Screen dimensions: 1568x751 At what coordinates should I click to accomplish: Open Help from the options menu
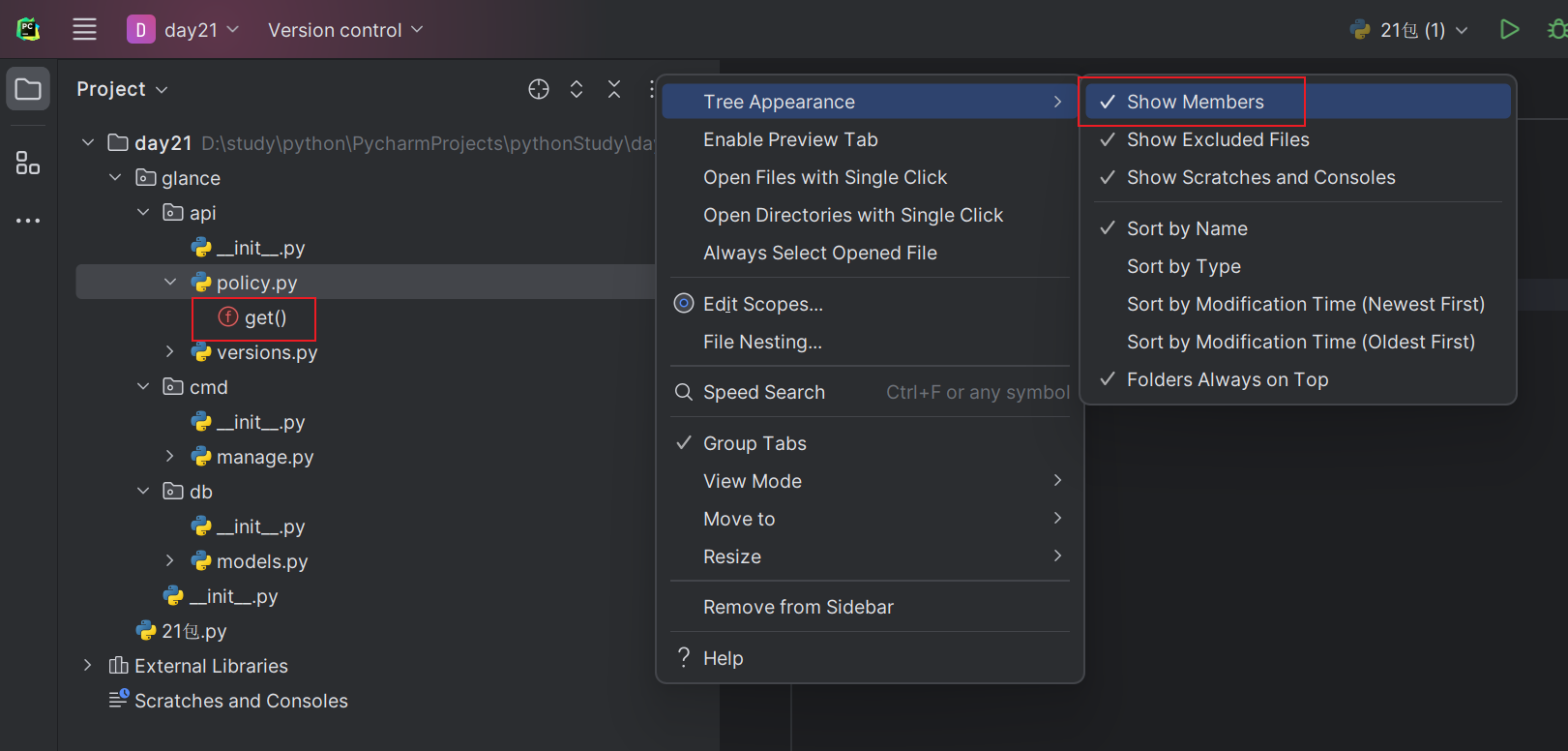click(x=723, y=658)
